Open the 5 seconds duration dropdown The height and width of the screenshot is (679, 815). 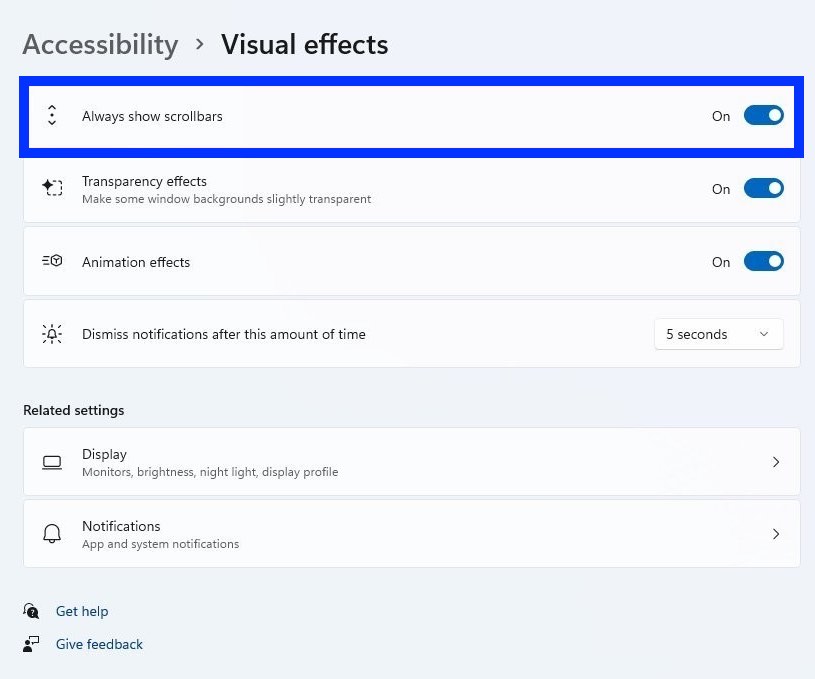tap(718, 334)
